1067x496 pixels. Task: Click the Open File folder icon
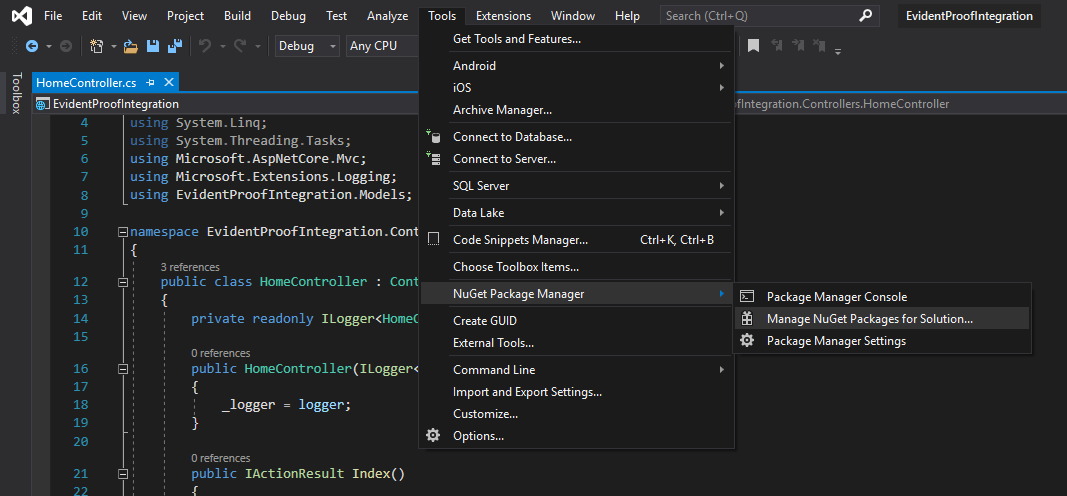coord(132,46)
